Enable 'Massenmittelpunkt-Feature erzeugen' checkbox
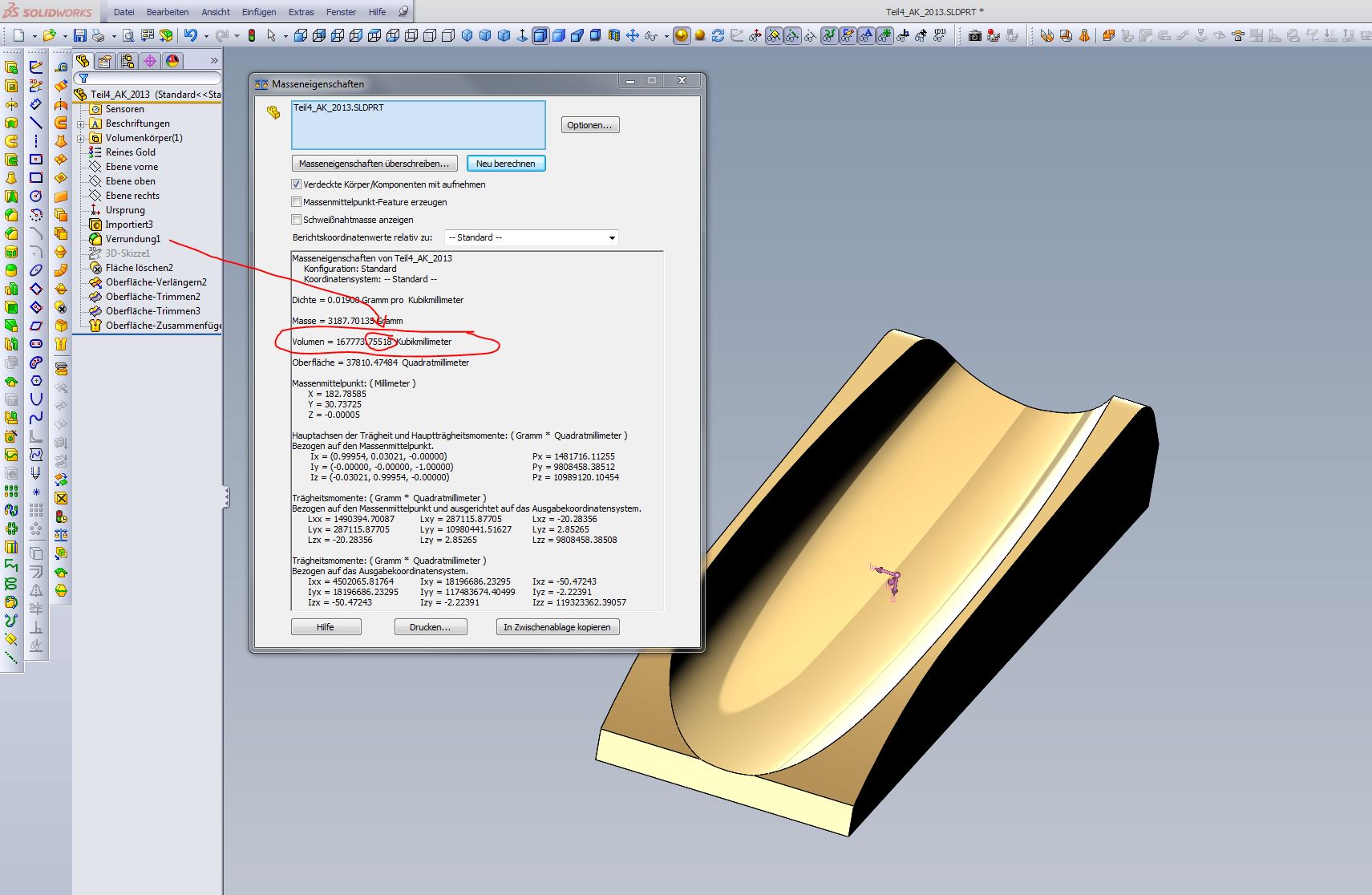The width and height of the screenshot is (1372, 895). point(297,202)
